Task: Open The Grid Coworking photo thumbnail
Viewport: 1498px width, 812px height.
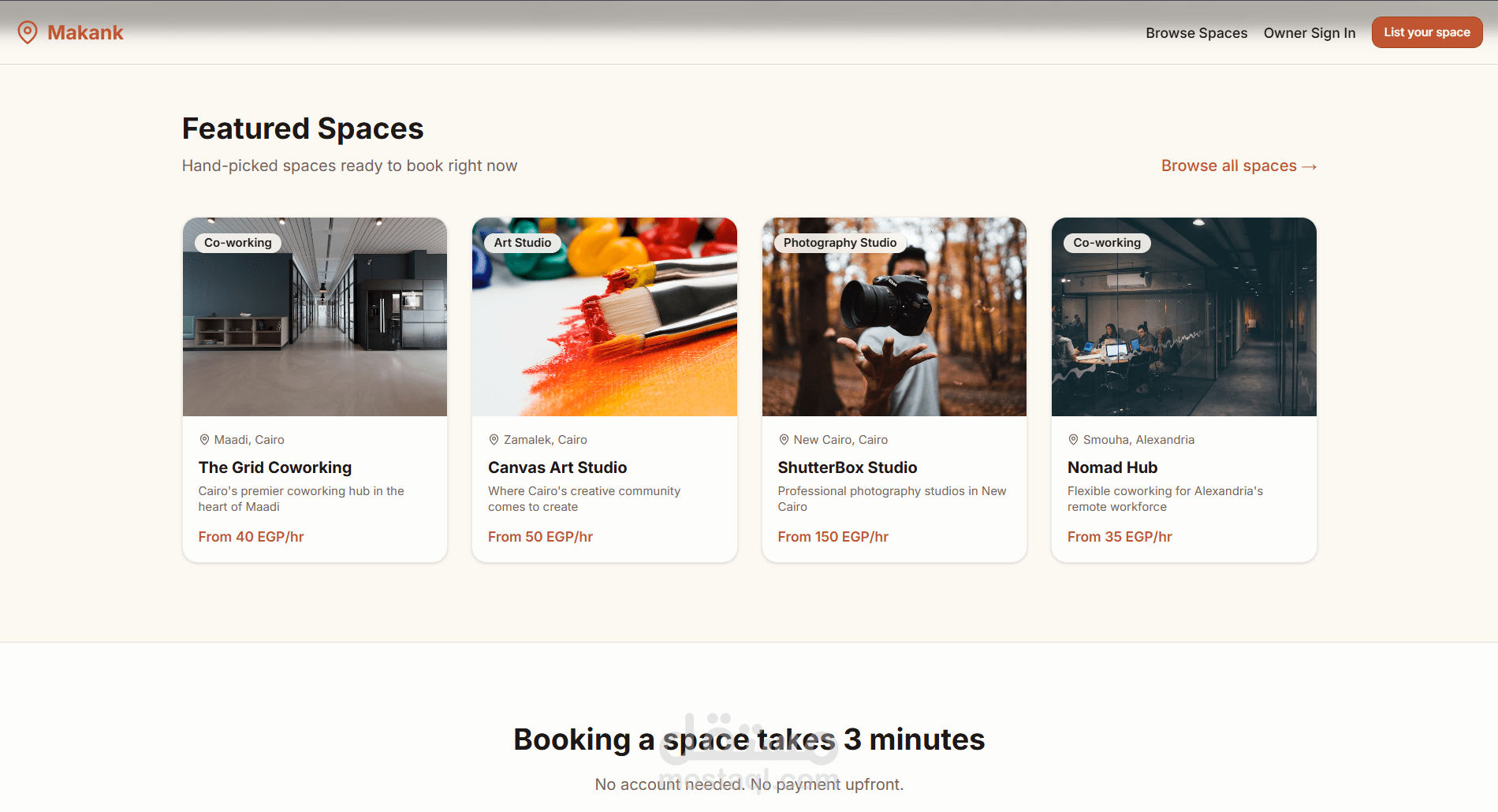Action: click(315, 317)
